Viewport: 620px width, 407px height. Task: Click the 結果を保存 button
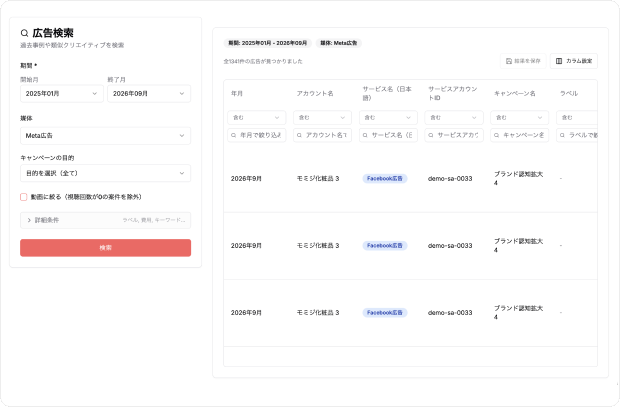tap(523, 61)
